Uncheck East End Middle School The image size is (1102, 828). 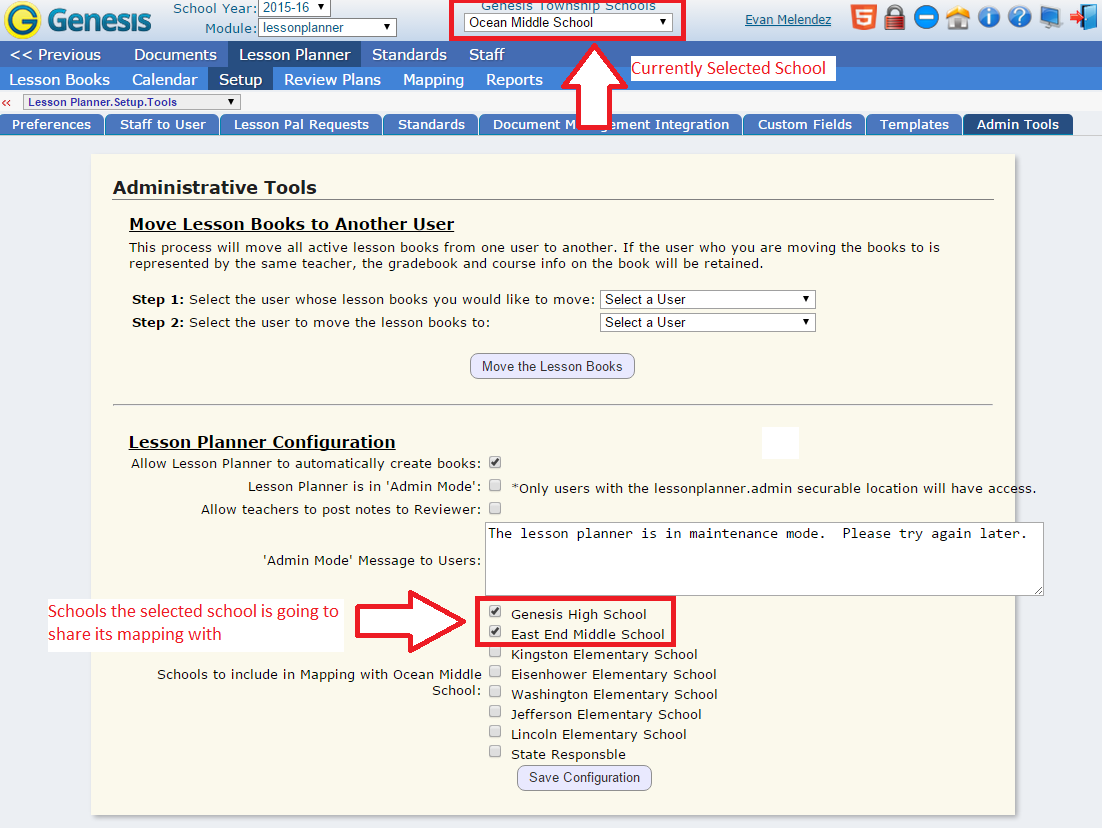pyautogui.click(x=495, y=631)
